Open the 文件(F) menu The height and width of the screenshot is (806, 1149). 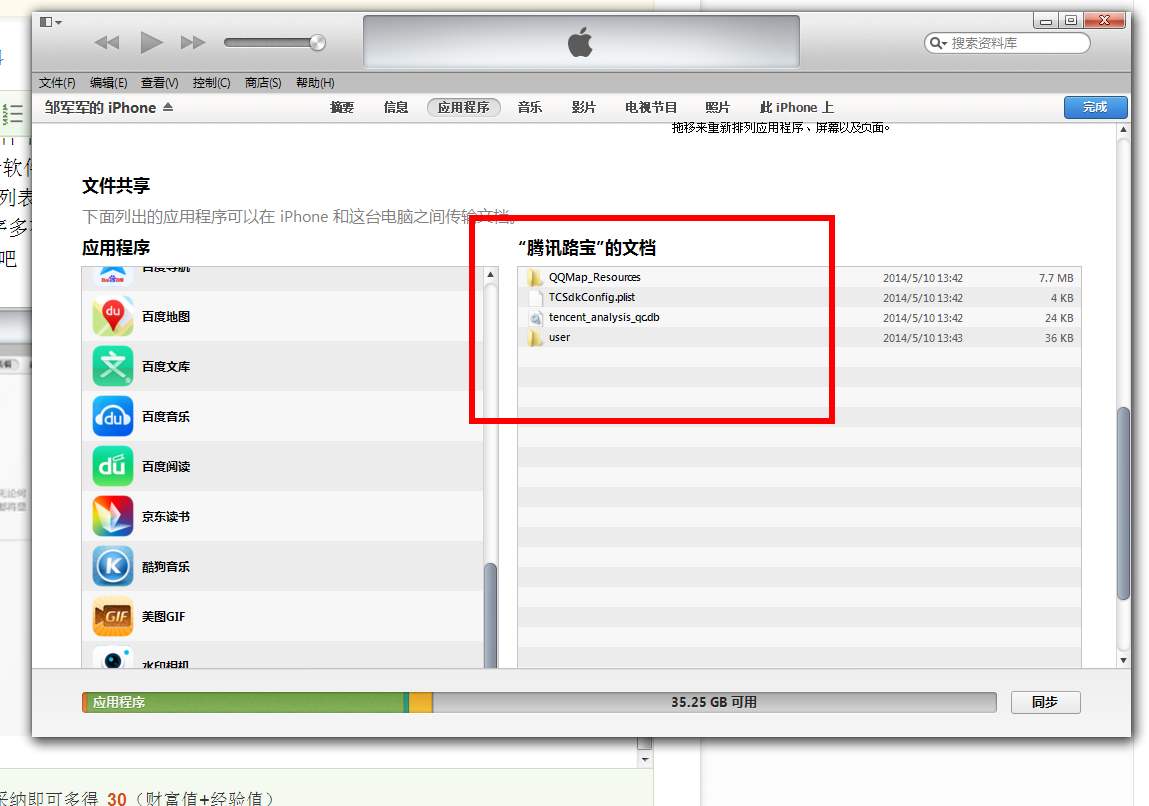tap(57, 83)
